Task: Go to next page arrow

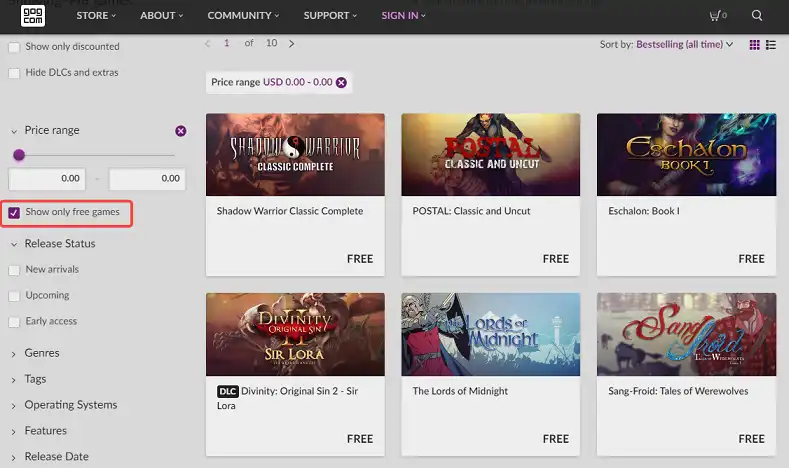Action: pyautogui.click(x=291, y=44)
